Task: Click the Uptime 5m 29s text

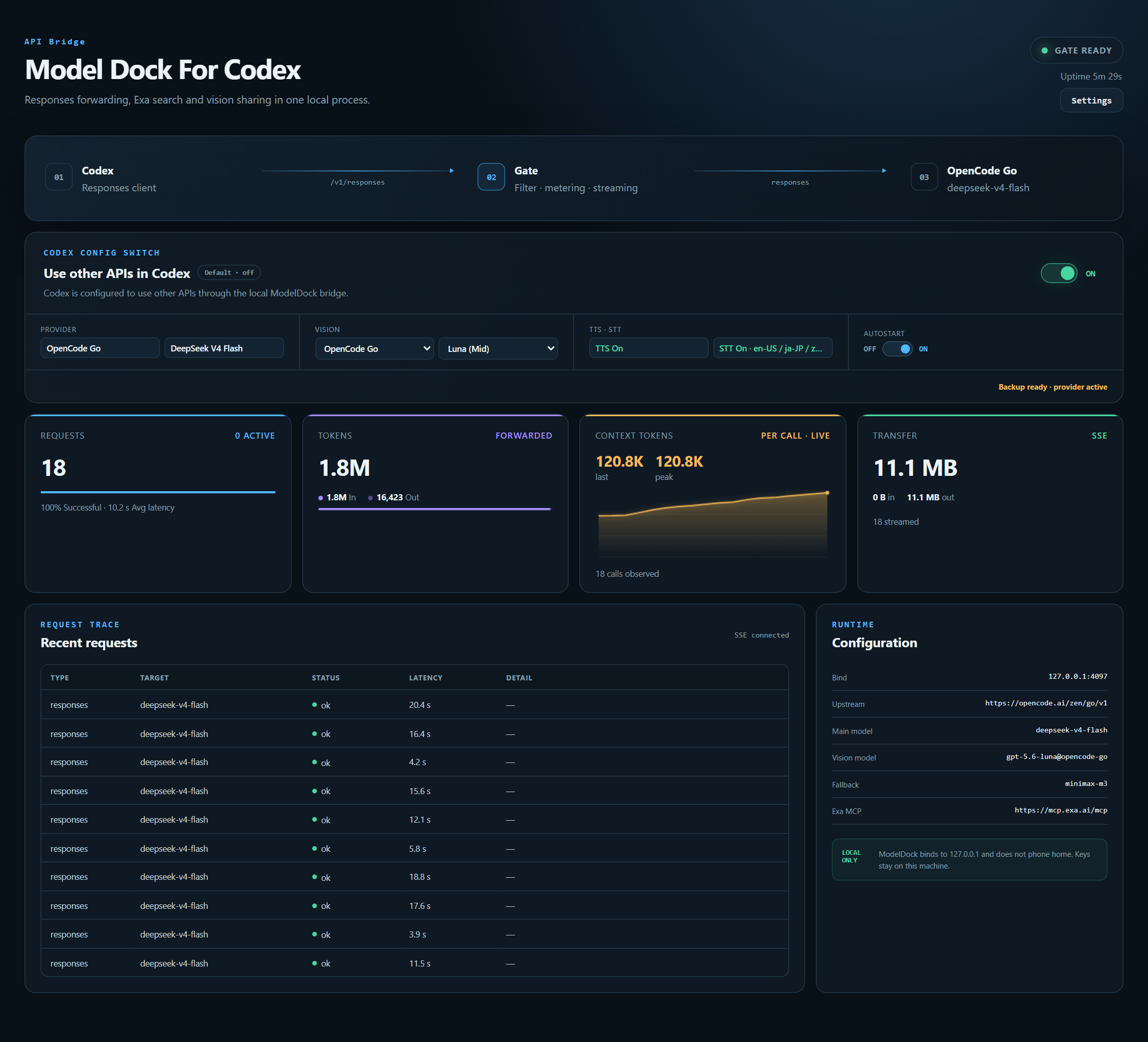Action: 1090,77
